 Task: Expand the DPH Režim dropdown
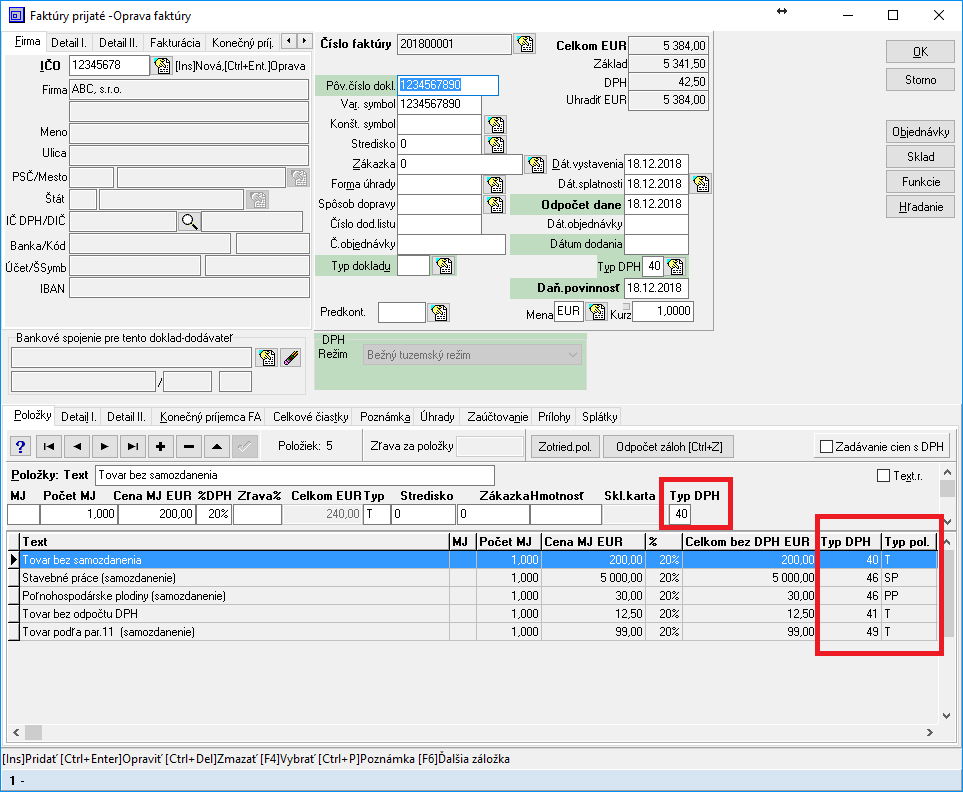point(572,355)
